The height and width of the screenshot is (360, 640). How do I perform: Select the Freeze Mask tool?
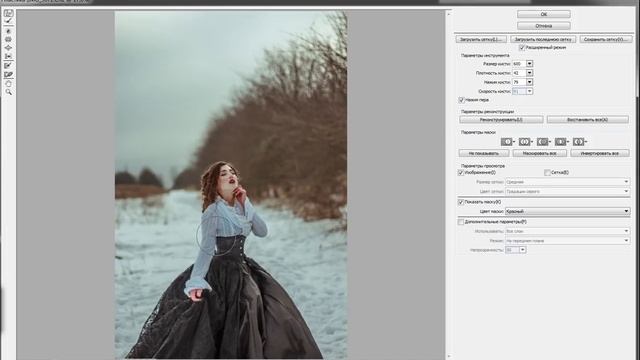point(8,66)
